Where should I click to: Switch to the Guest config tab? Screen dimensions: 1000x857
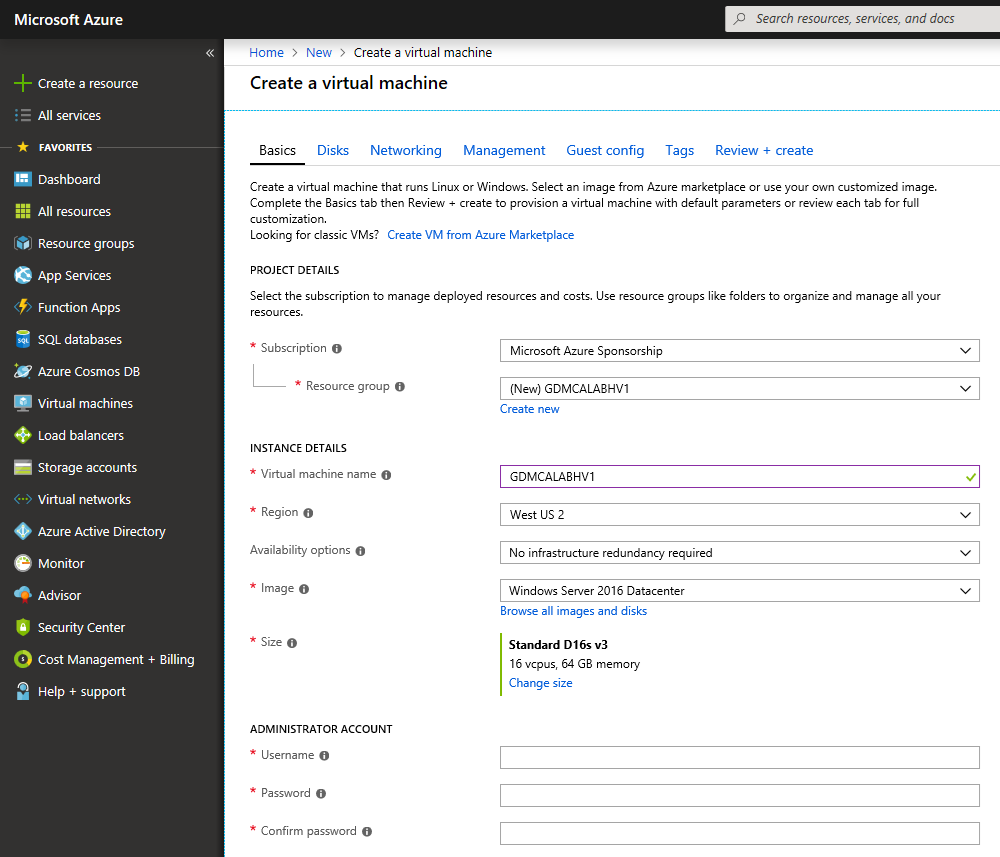[605, 150]
